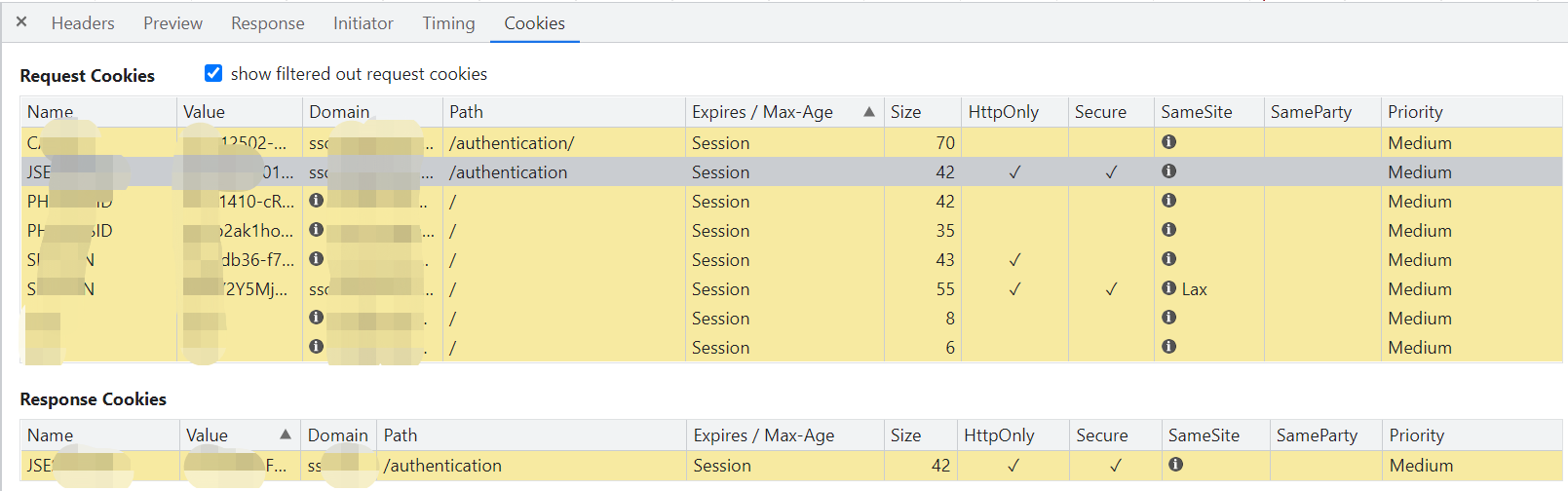The width and height of the screenshot is (1568, 491).
Task: Click the Value column sort arrow in Response Cookies
Action: 285,434
